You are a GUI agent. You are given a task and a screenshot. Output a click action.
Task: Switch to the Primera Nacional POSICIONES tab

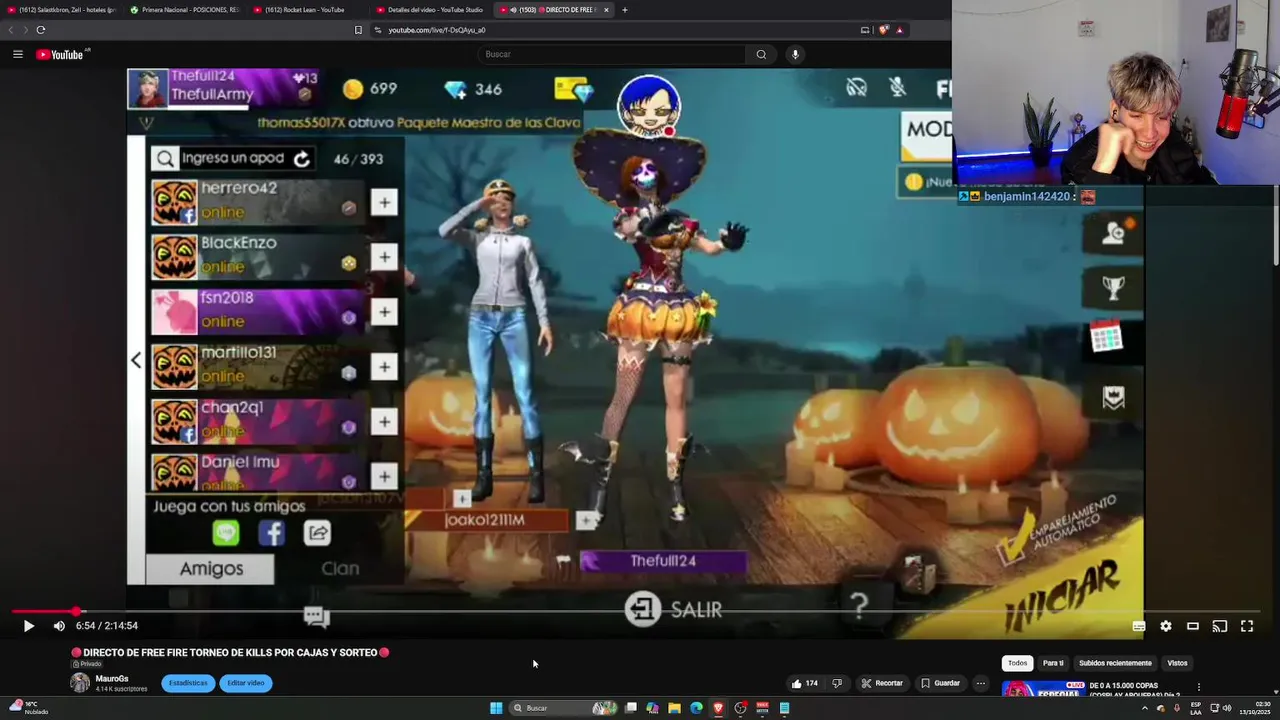pyautogui.click(x=185, y=10)
